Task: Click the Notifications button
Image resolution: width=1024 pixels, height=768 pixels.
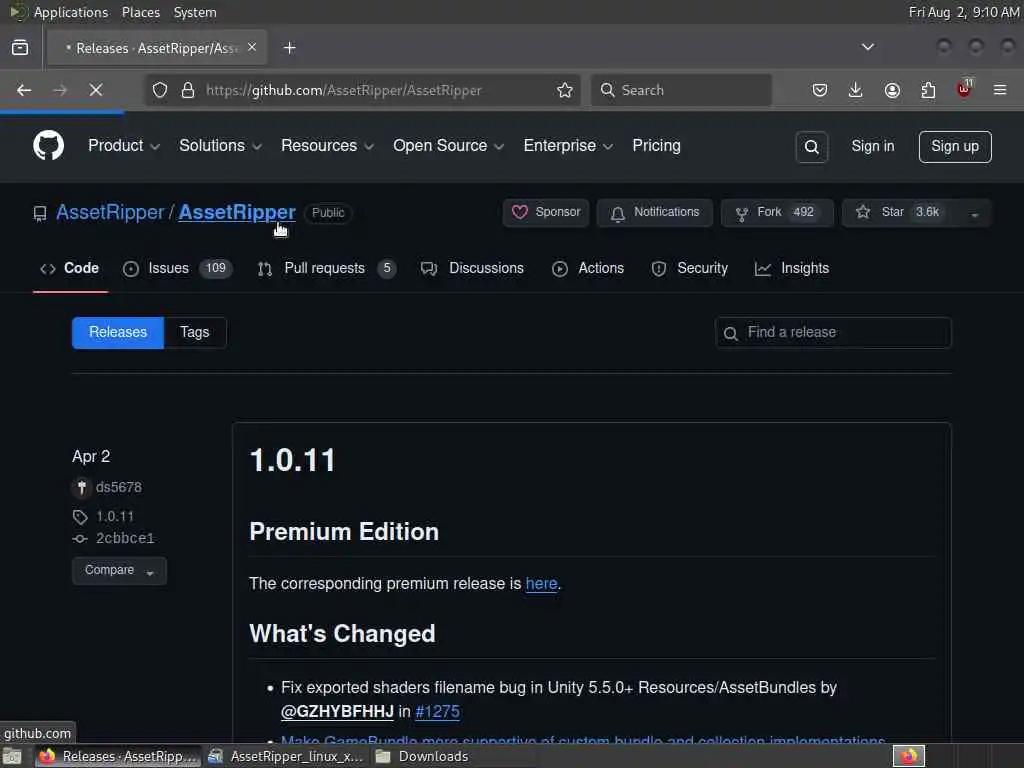Action: (654, 213)
